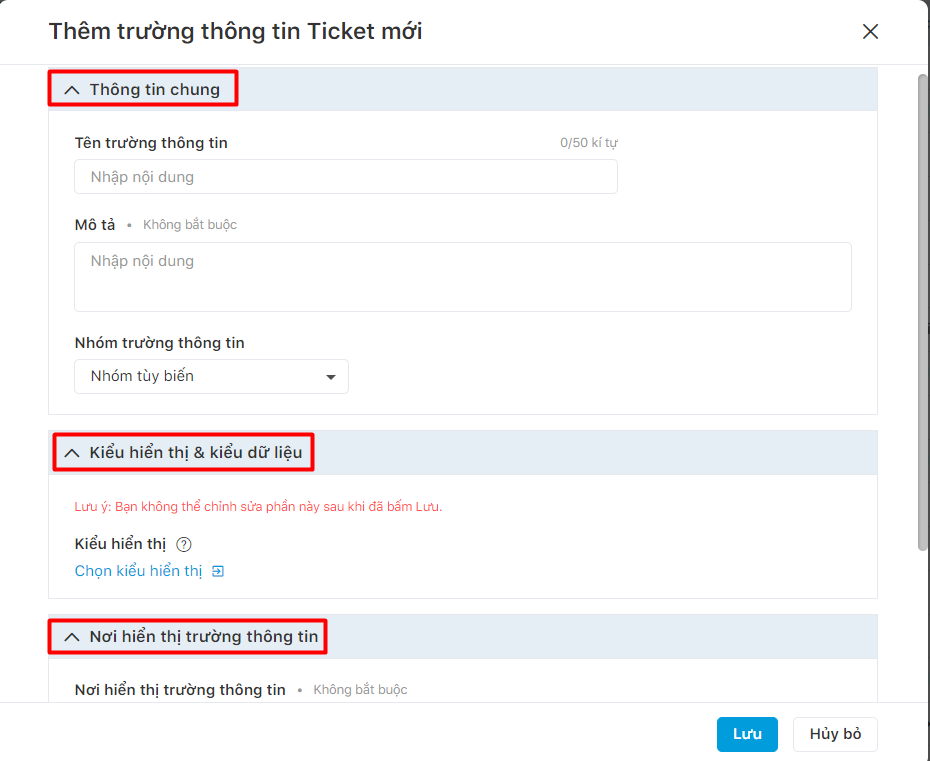This screenshot has width=930, height=761.
Task: Collapse Kiểu hiển thị & kiểu dữ liệu chevron
Action: [x=72, y=453]
